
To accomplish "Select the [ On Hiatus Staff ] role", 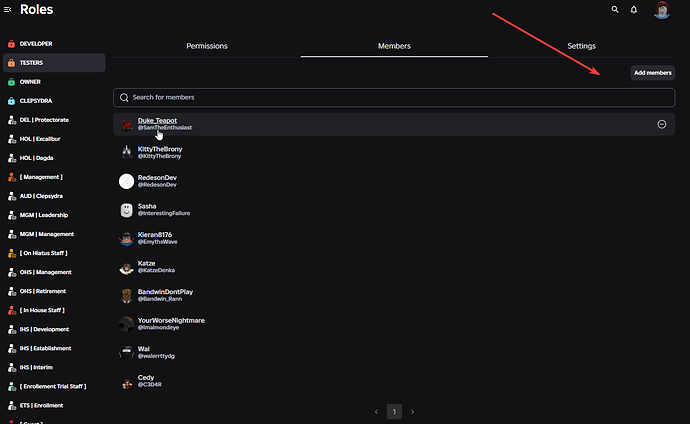I will click(x=54, y=253).
